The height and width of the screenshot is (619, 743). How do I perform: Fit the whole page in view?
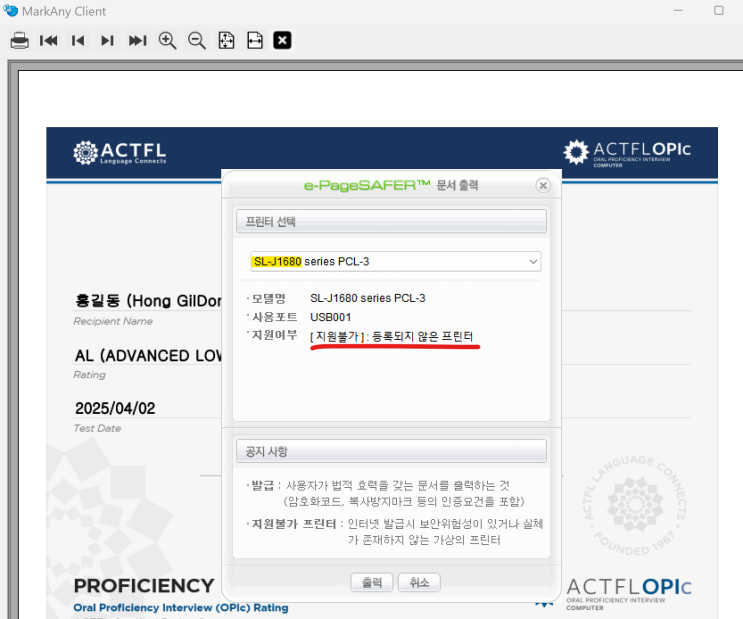tap(226, 40)
